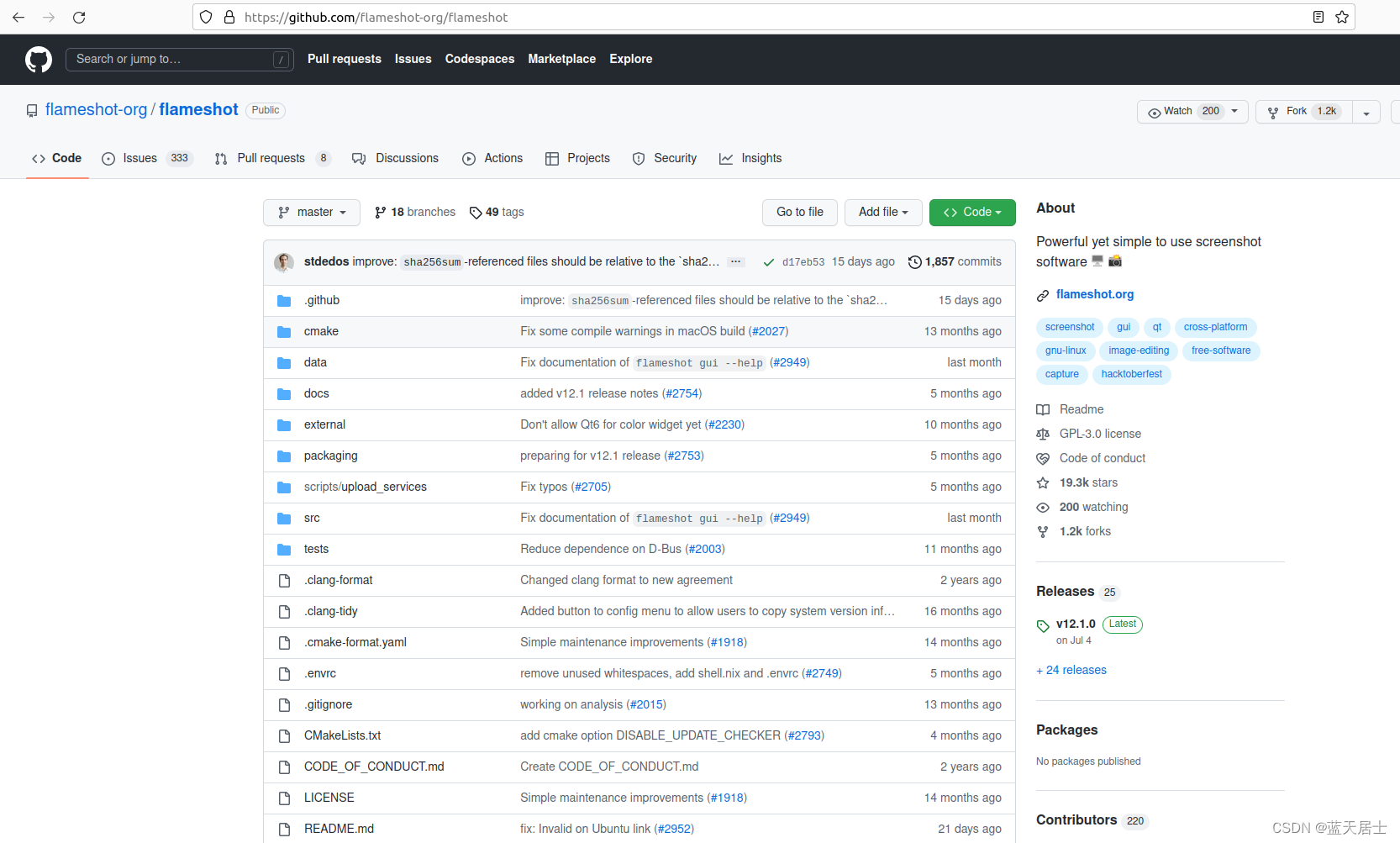Expand the Fork options dropdown arrow
This screenshot has width=1400, height=843.
[1366, 112]
